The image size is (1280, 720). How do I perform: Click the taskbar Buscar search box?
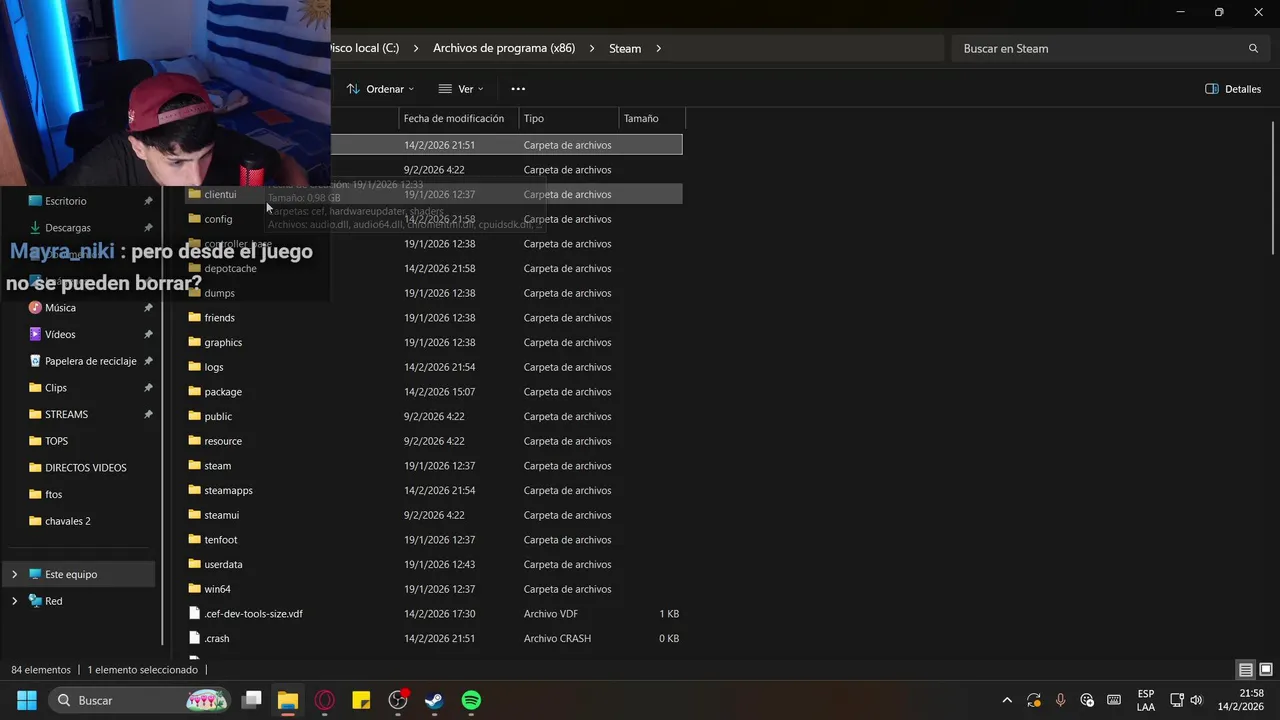click(140, 700)
